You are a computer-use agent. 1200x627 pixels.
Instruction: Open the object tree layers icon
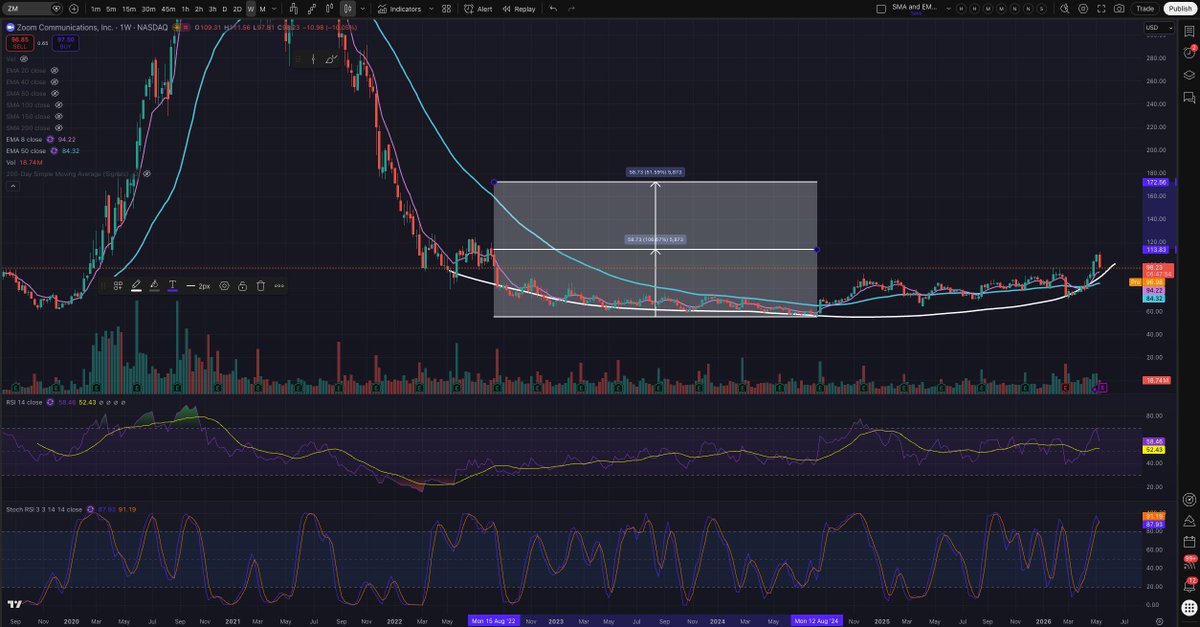(1189, 75)
